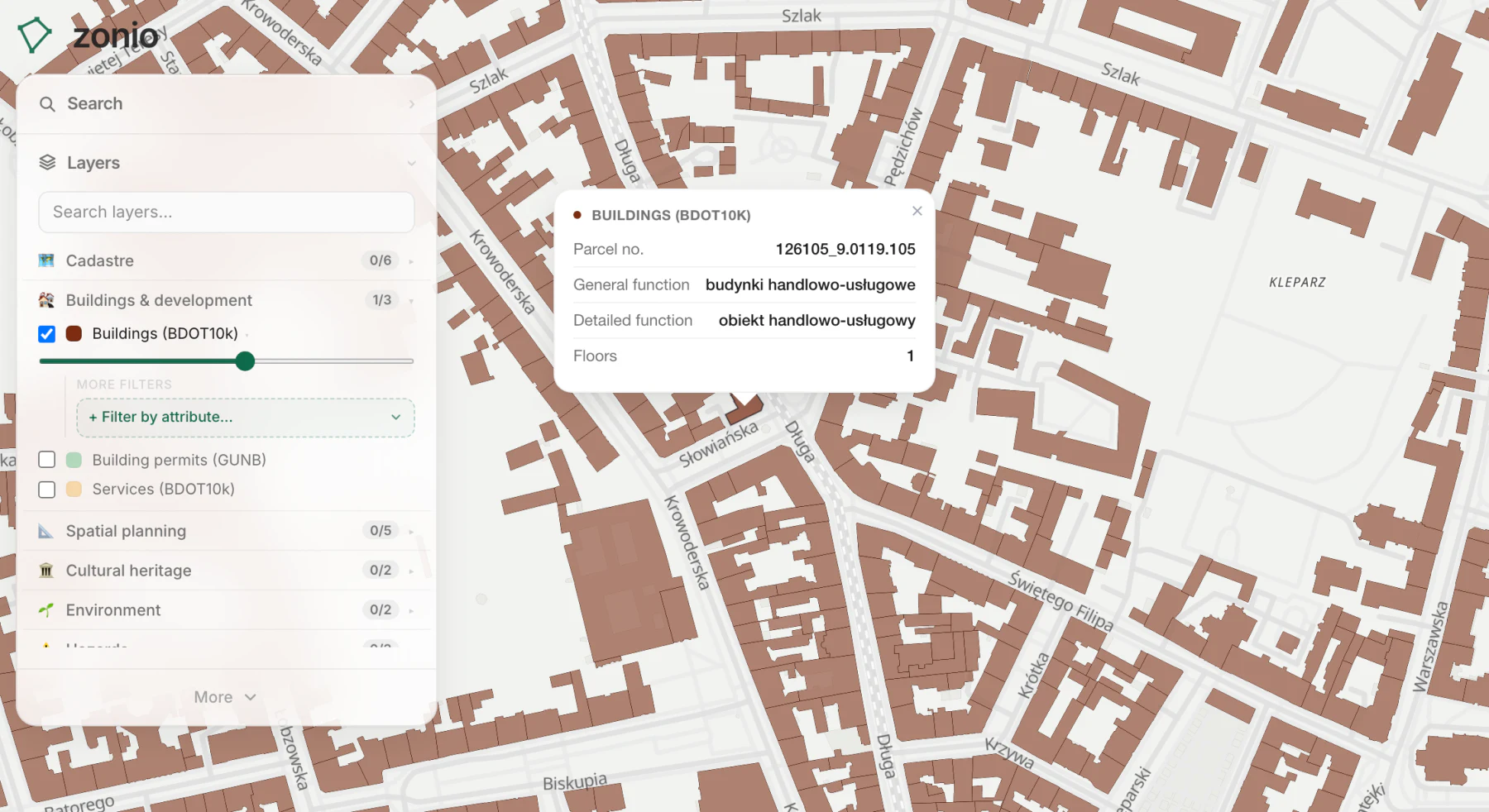This screenshot has width=1489, height=812.
Task: Open the Filter by attribute dropdown
Action: click(246, 418)
